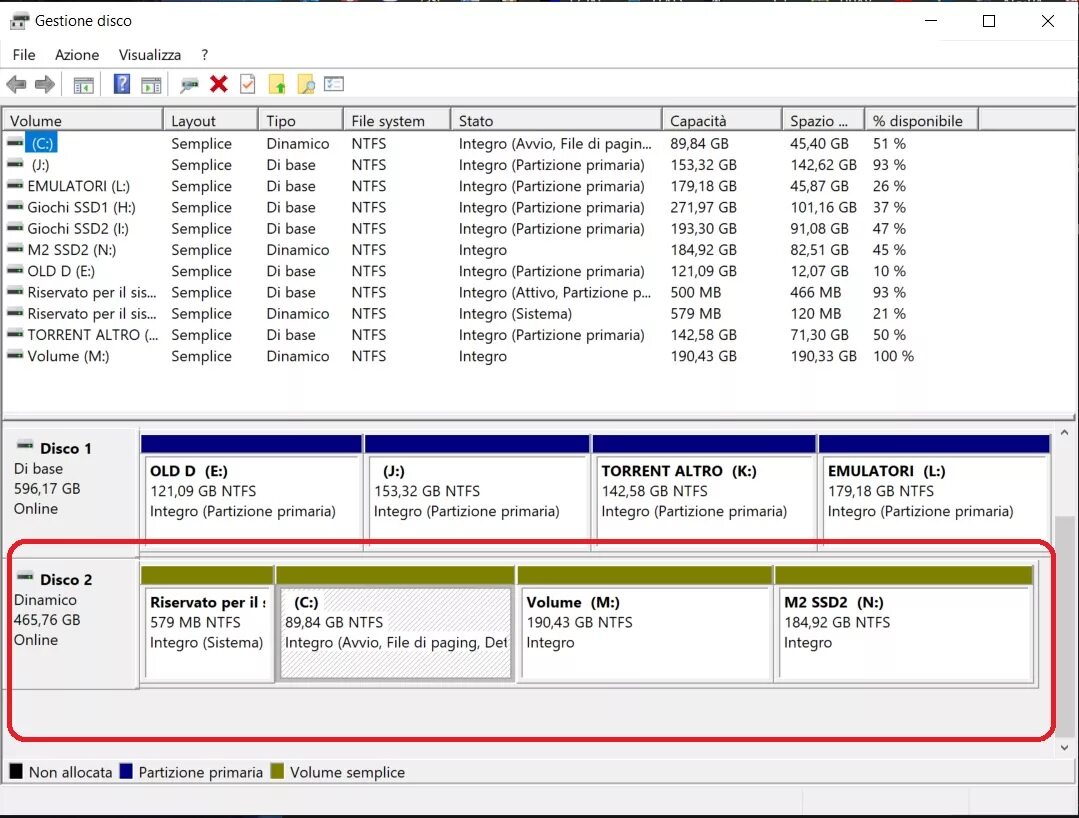Screen dimensions: 1079x818
Task: Sort by the File system column header
Action: click(x=397, y=120)
